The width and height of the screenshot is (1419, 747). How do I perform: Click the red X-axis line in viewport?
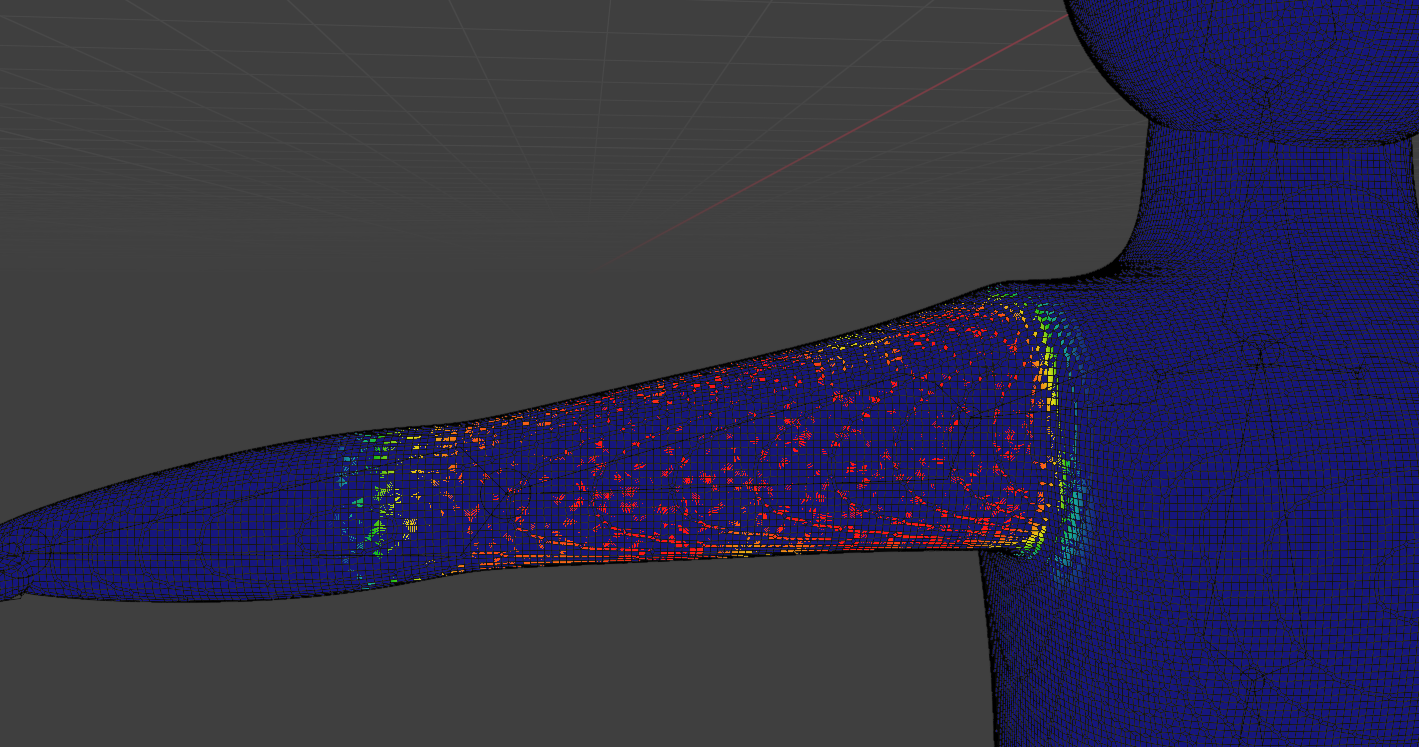[840, 138]
